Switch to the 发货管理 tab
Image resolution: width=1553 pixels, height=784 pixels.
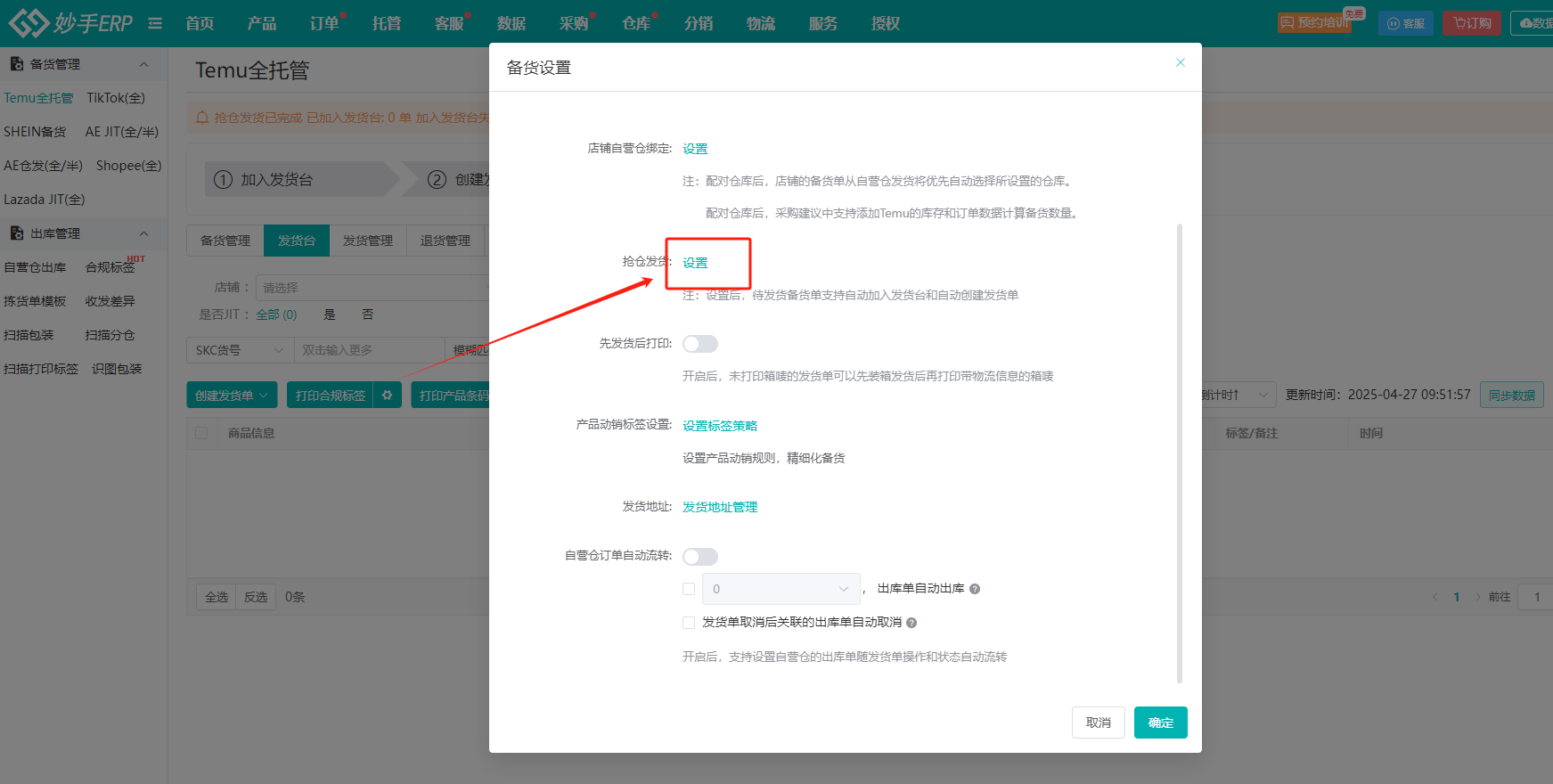368,241
